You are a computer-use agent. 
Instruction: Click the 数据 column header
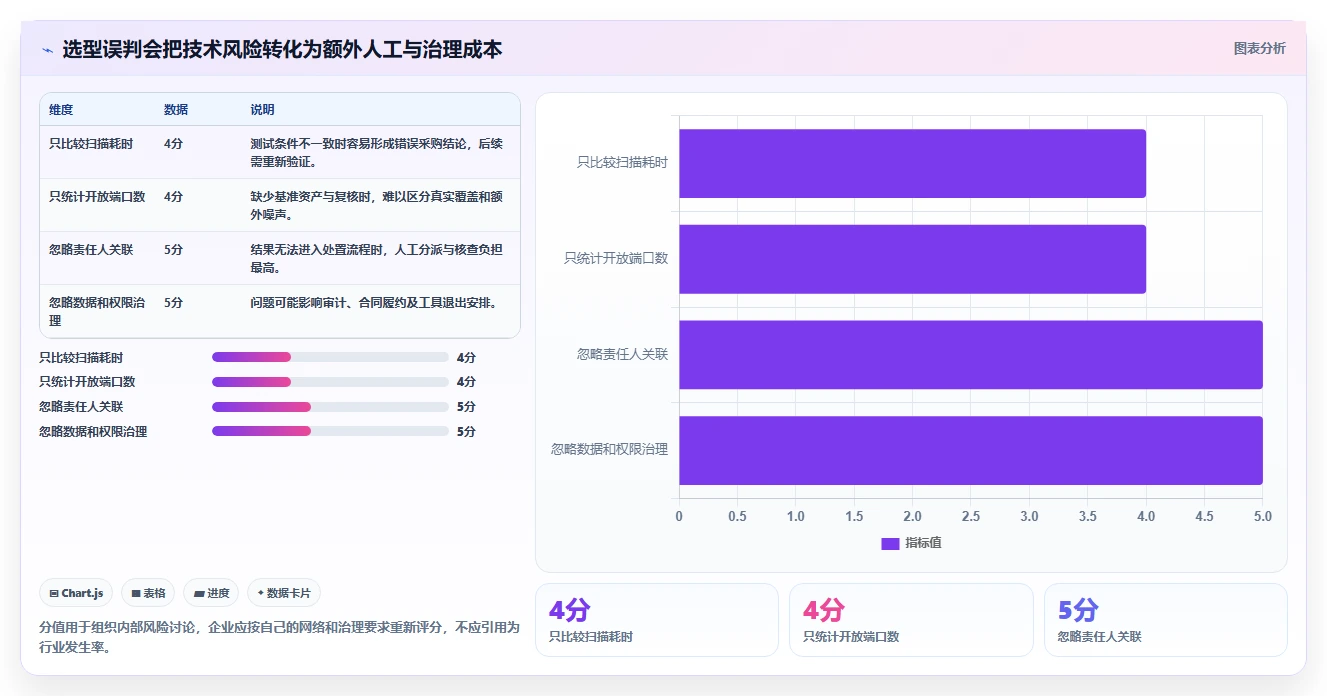[x=176, y=110]
